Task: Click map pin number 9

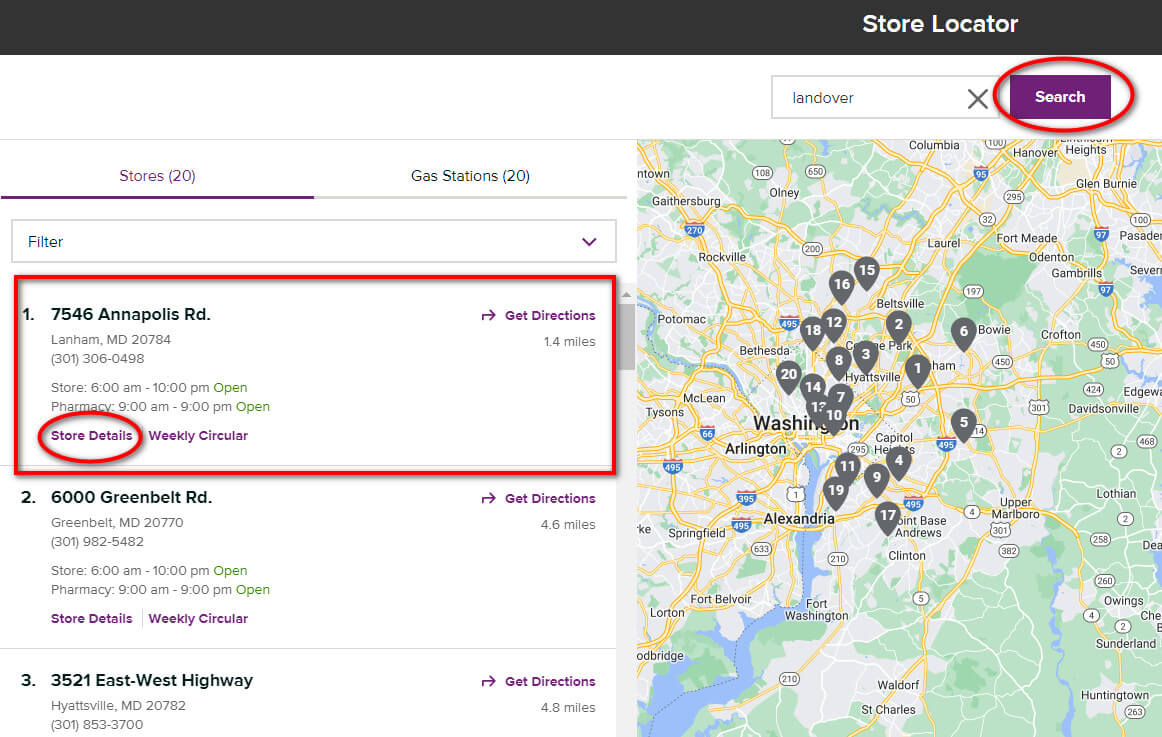Action: click(877, 480)
